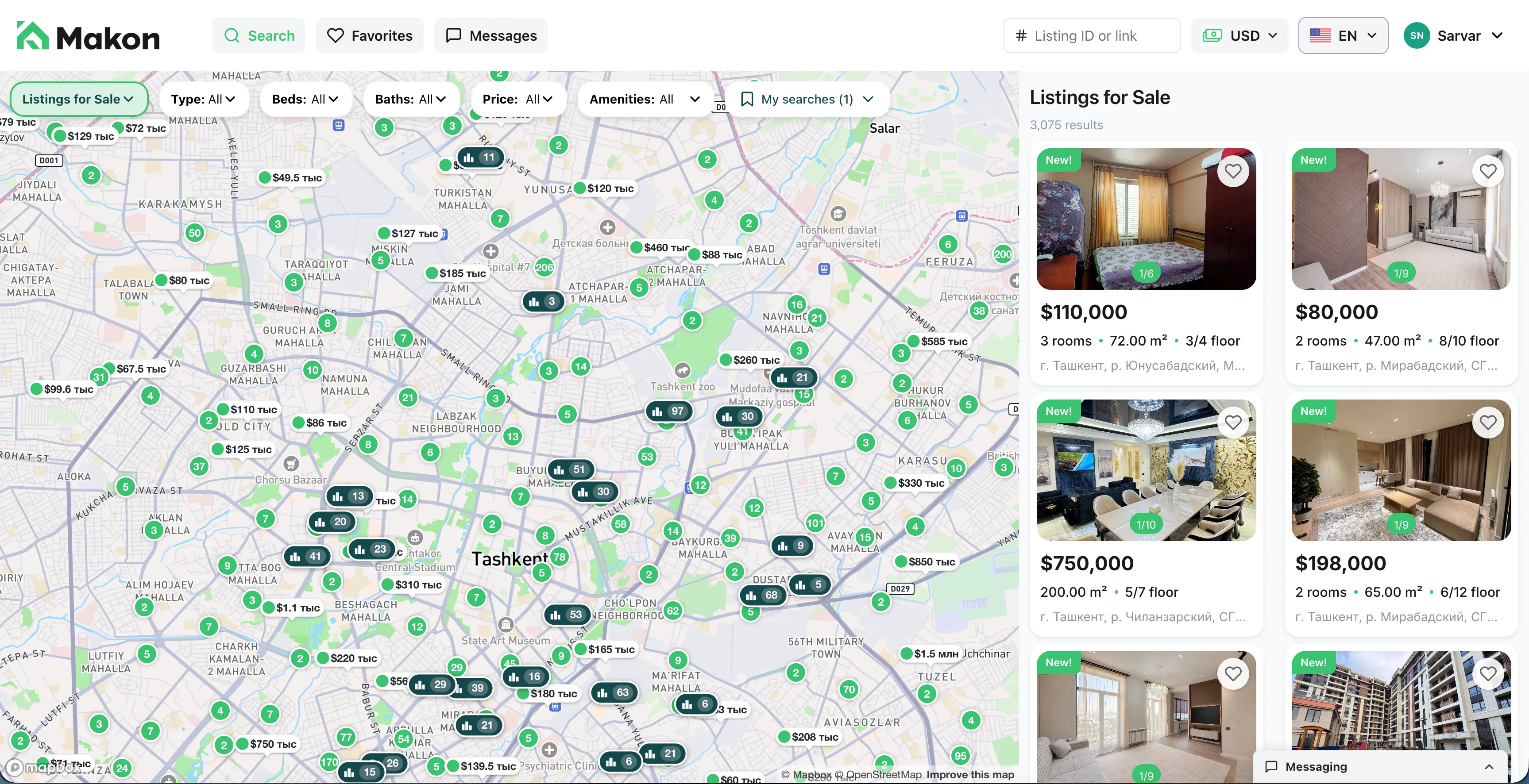Select the $1.5 млн price marker
1529x784 pixels.
pos(930,653)
